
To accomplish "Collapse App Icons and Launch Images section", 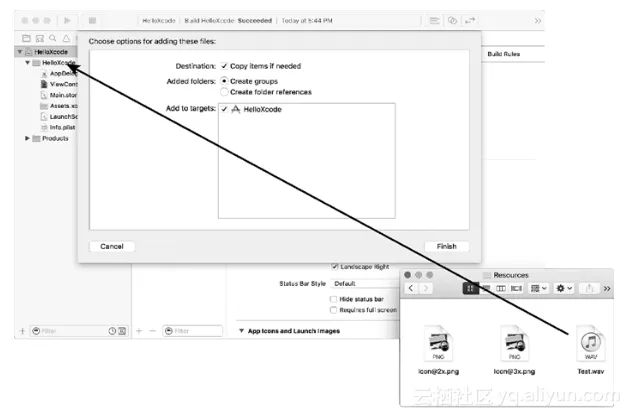I will (x=241, y=331).
